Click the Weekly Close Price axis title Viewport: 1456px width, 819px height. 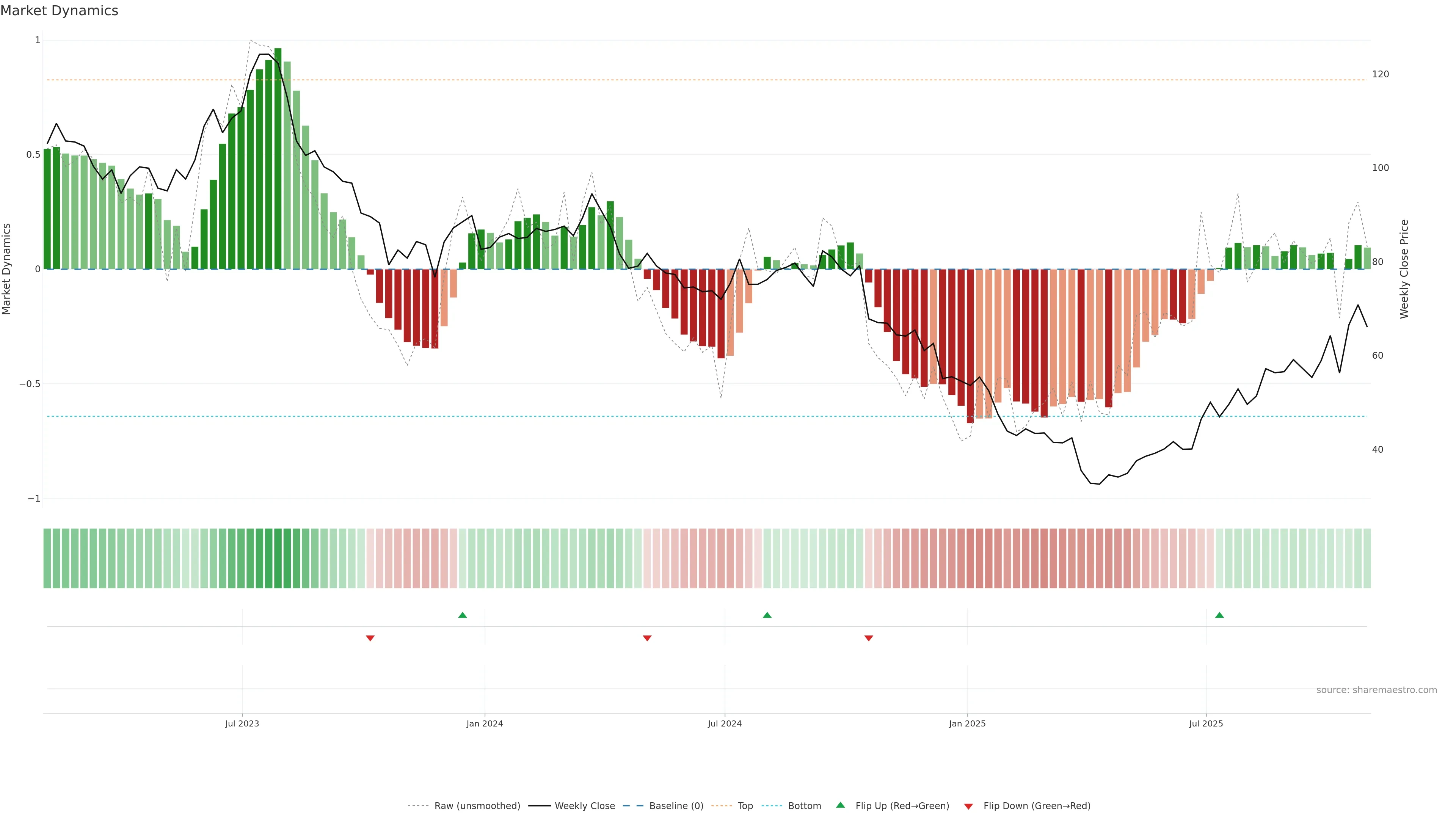point(1404,269)
